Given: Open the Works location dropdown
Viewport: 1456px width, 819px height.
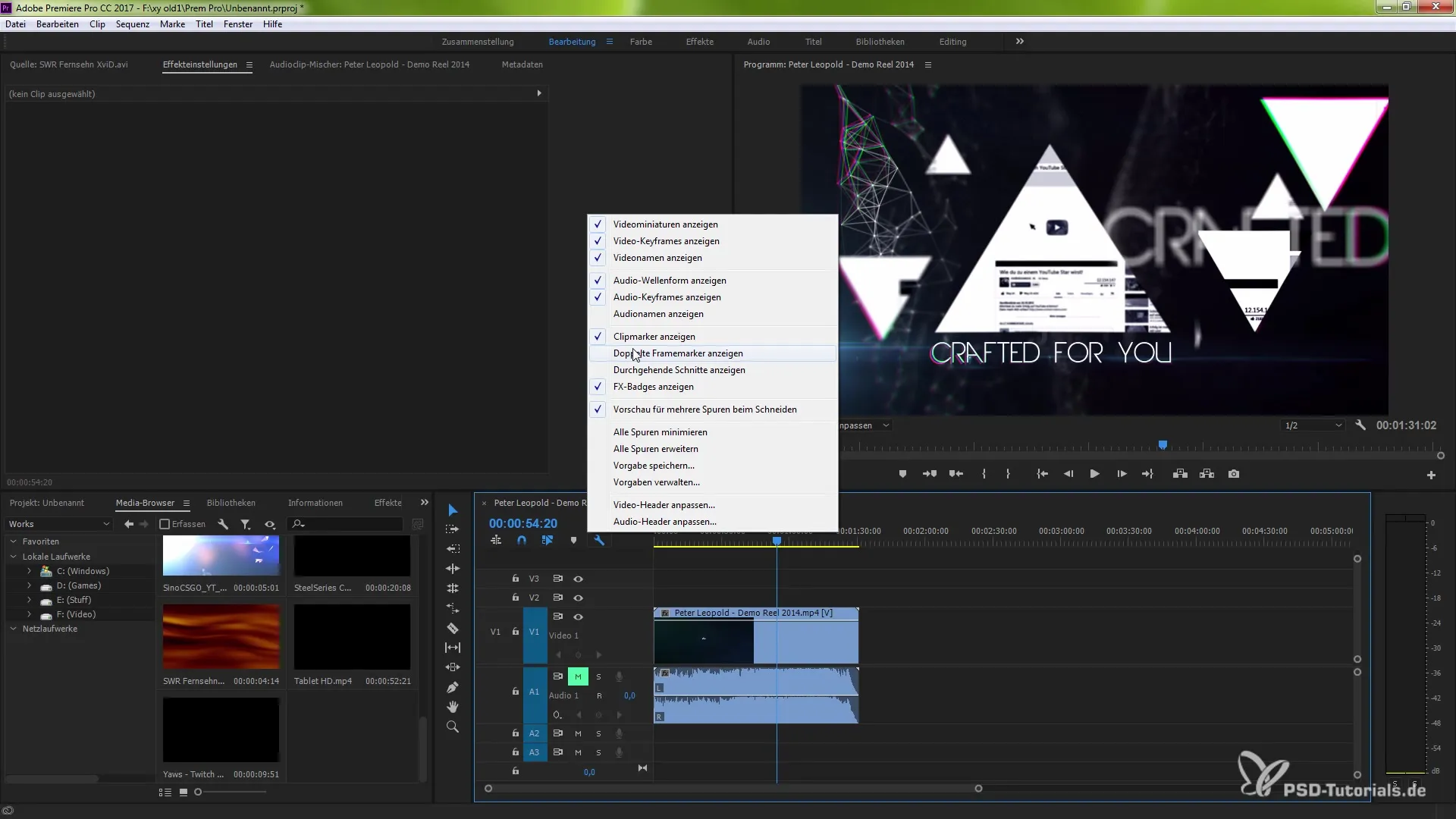Looking at the screenshot, I should click(58, 524).
